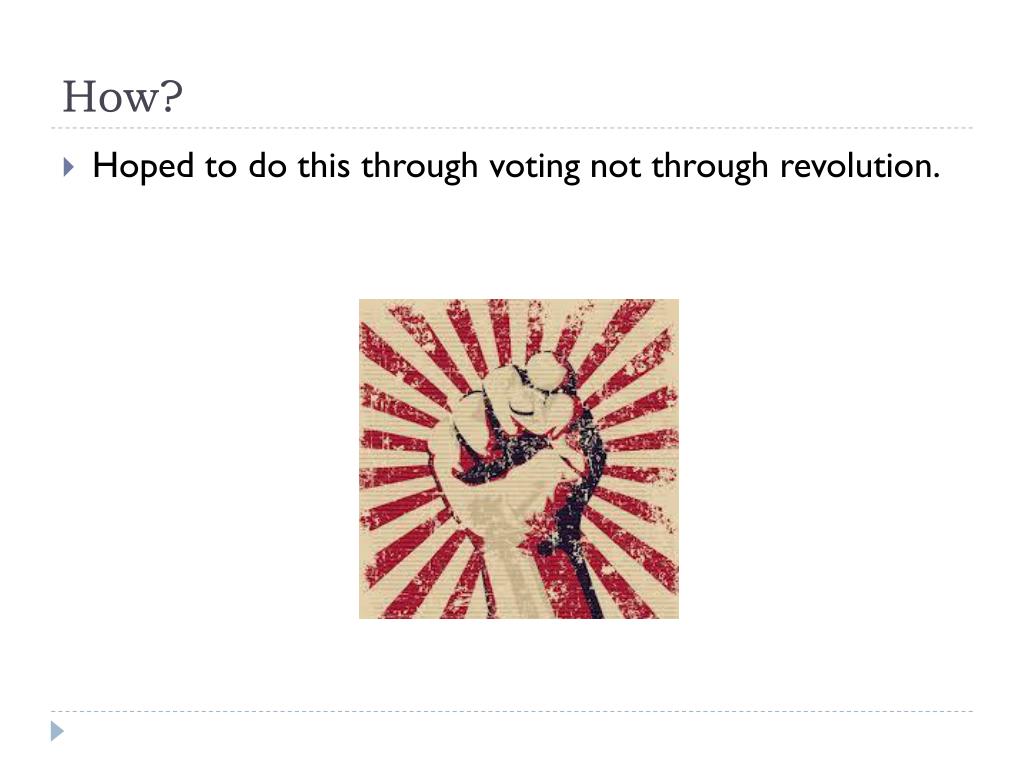Click the question mark in the title
Image resolution: width=1024 pixels, height=768 pixels.
click(x=170, y=97)
